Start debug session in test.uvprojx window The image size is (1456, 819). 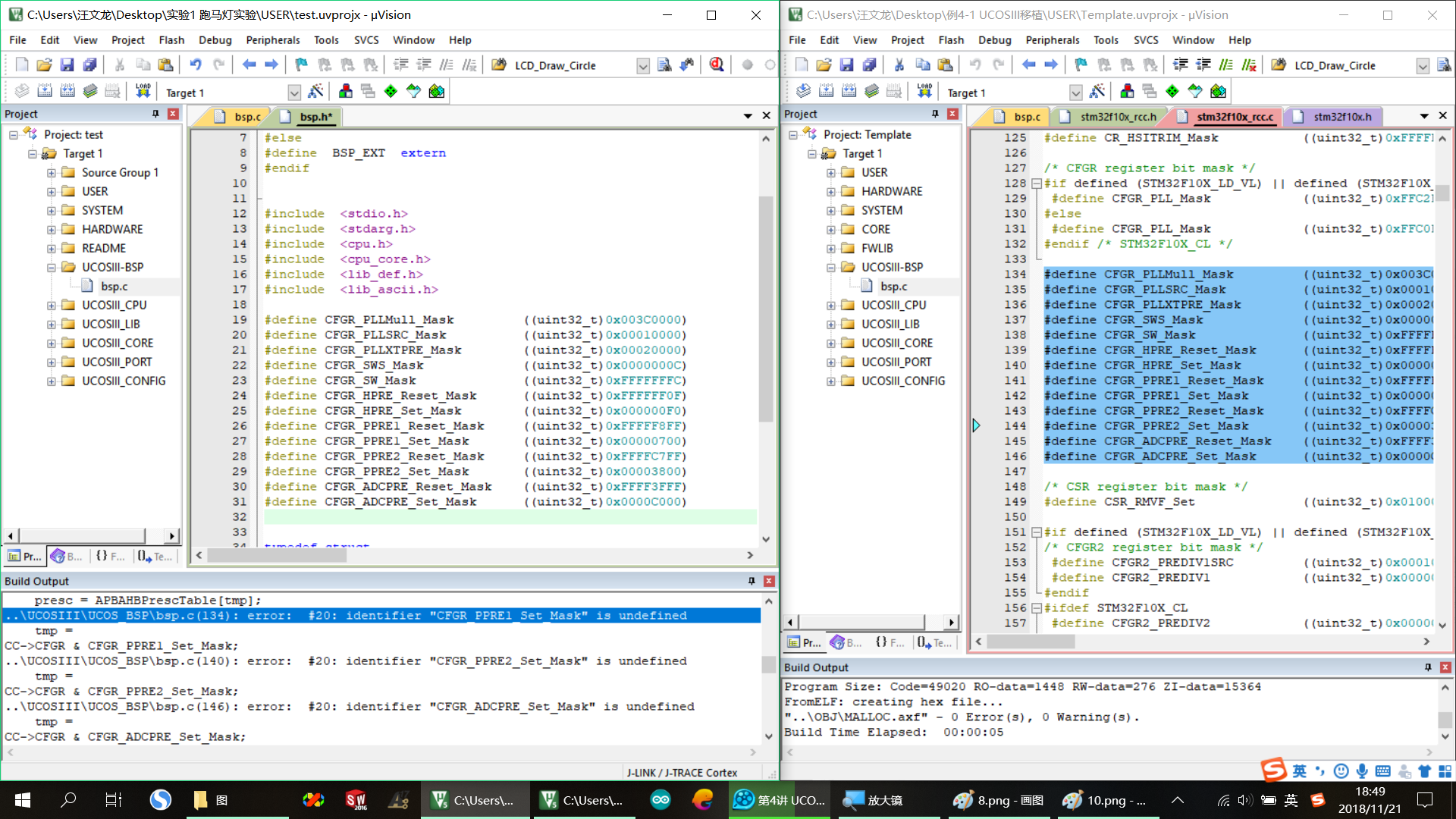[717, 65]
